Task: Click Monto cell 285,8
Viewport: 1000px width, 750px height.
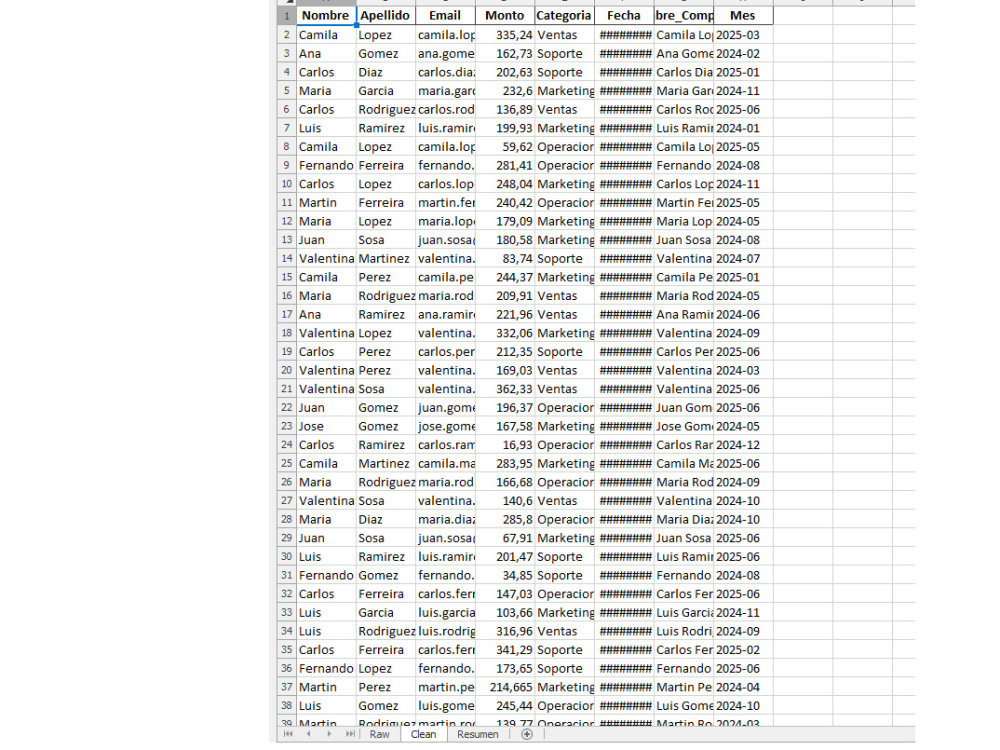Action: (504, 519)
